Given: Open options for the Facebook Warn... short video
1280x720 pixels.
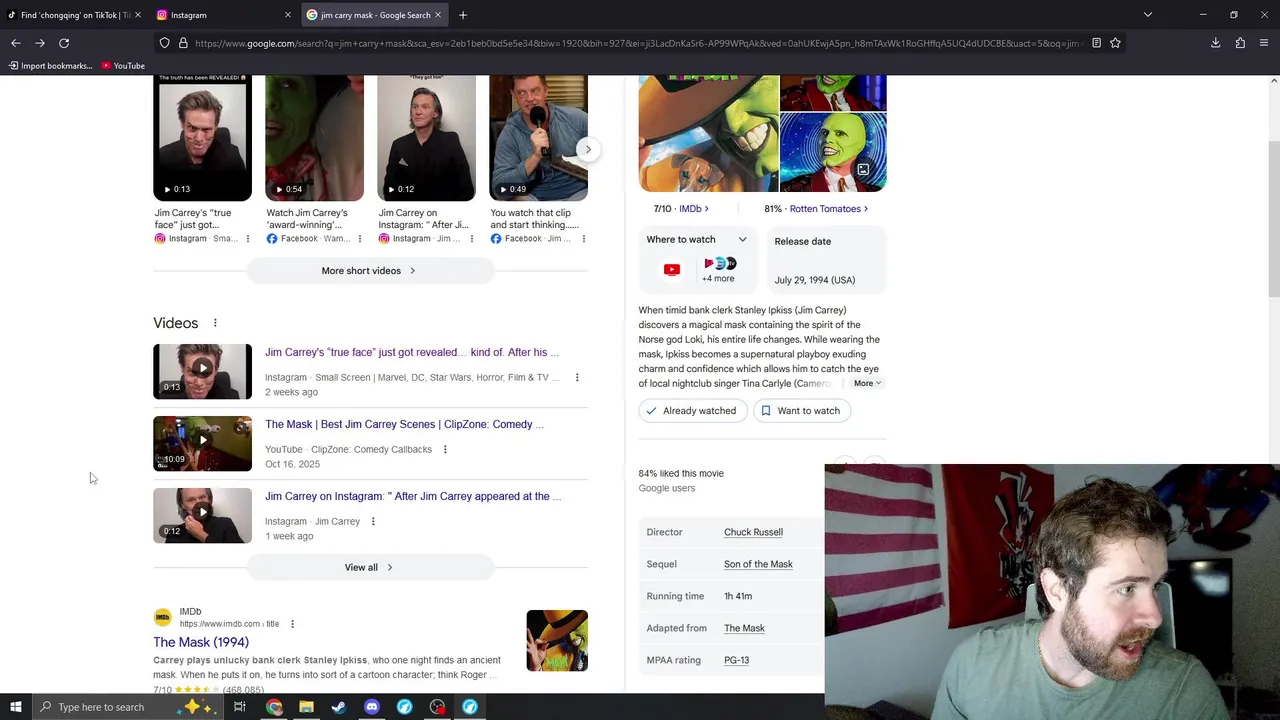Looking at the screenshot, I should (360, 239).
